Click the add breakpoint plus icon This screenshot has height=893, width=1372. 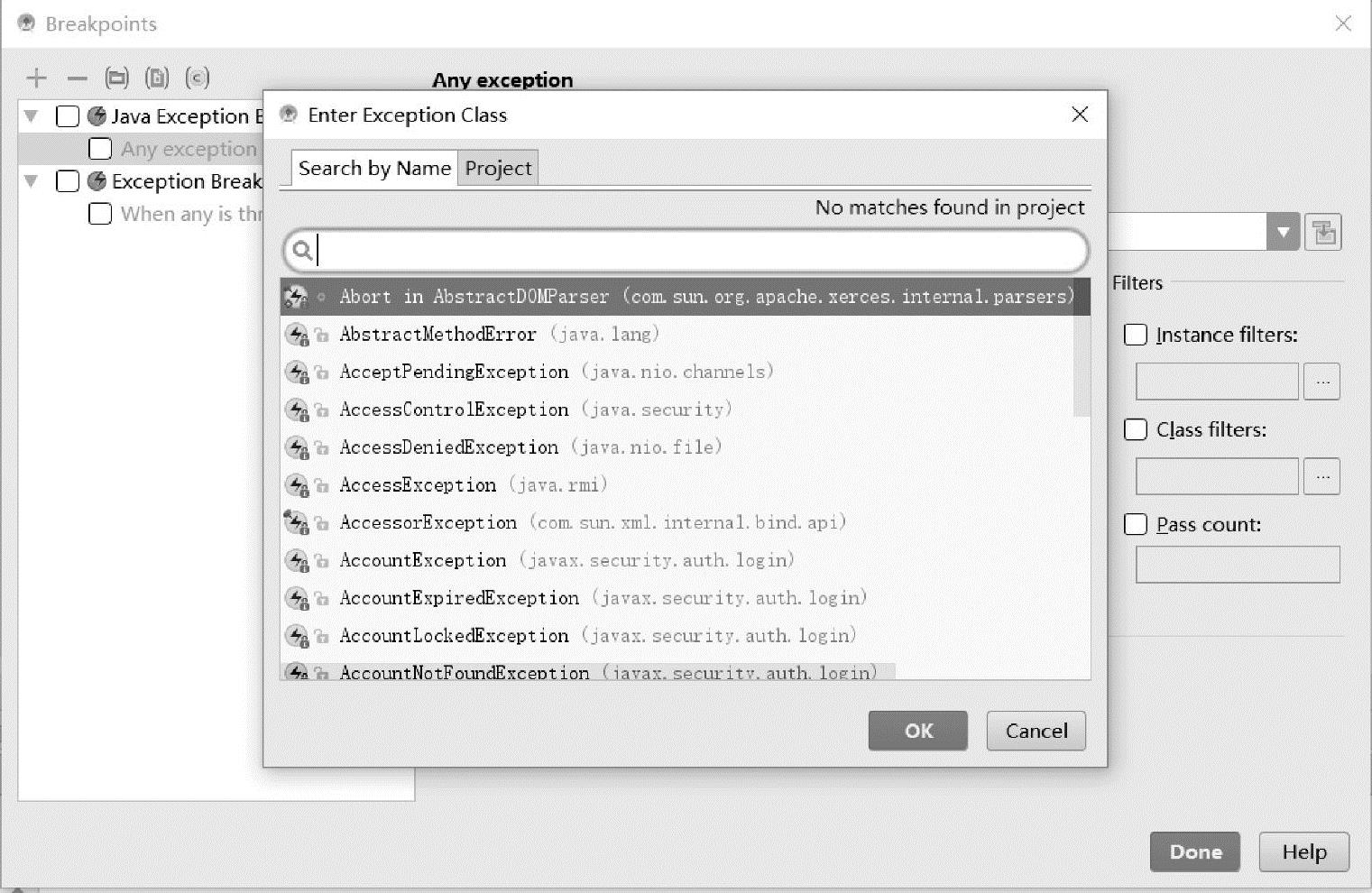pyautogui.click(x=36, y=78)
